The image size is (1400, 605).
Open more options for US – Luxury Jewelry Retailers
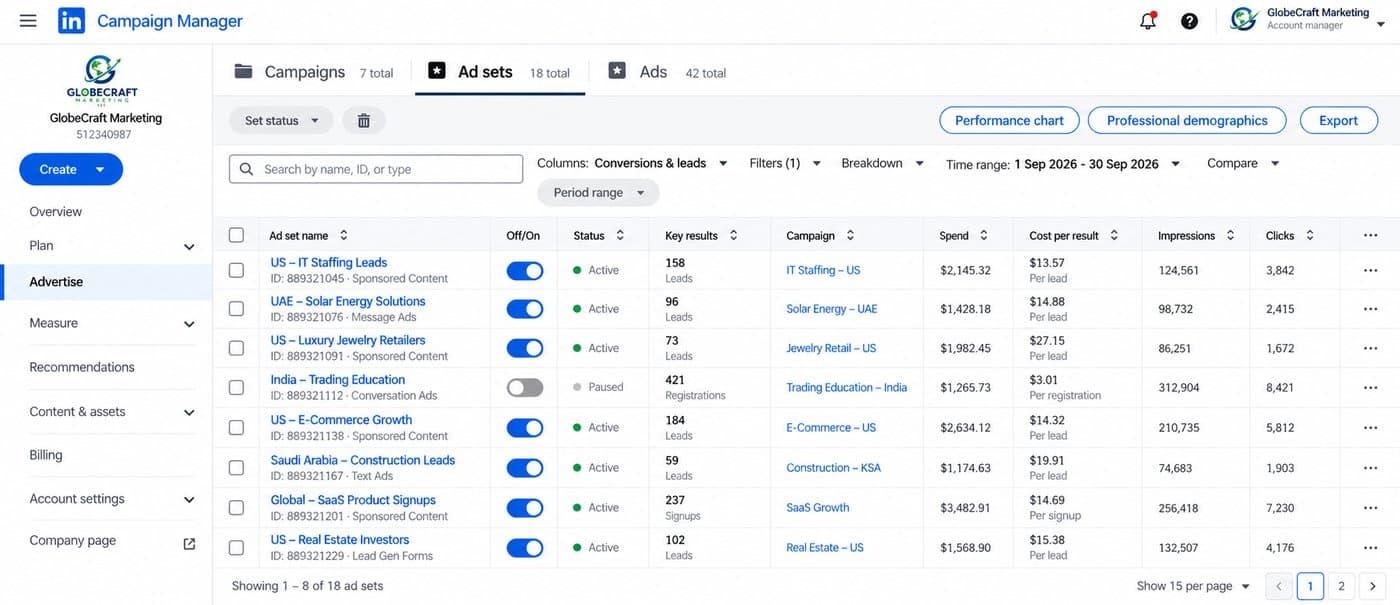[x=1370, y=348]
